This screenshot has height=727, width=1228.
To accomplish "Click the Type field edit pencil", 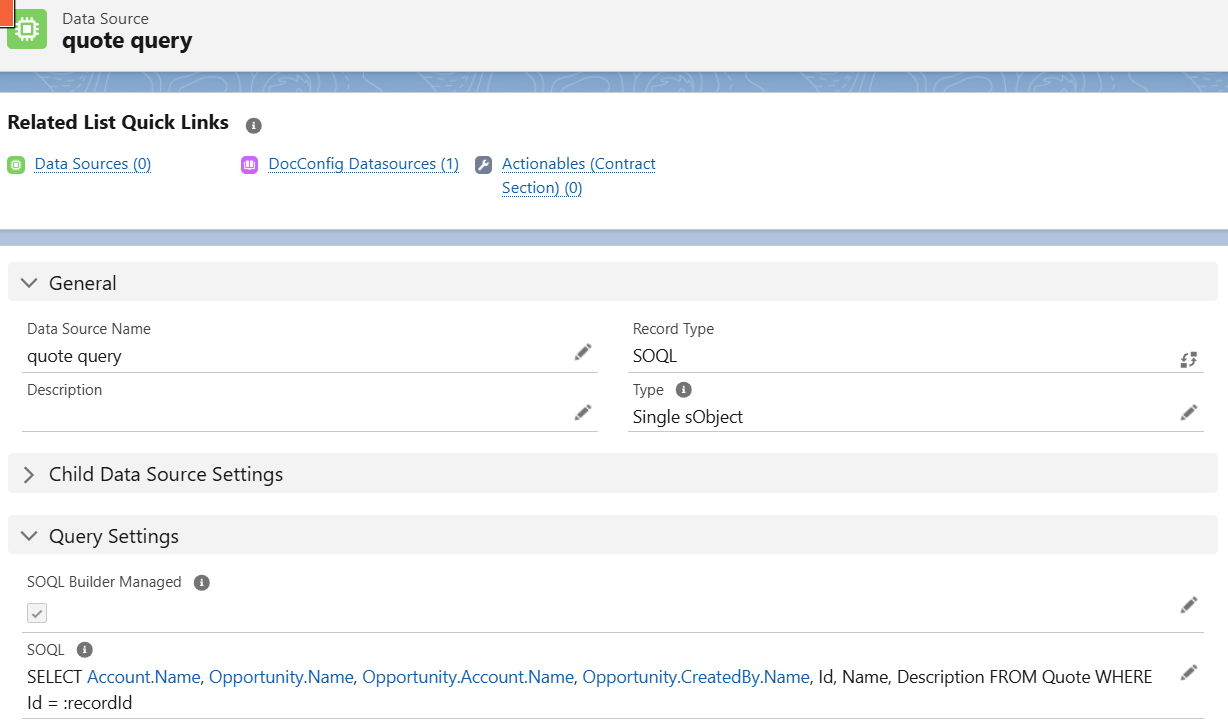I will 1188,412.
